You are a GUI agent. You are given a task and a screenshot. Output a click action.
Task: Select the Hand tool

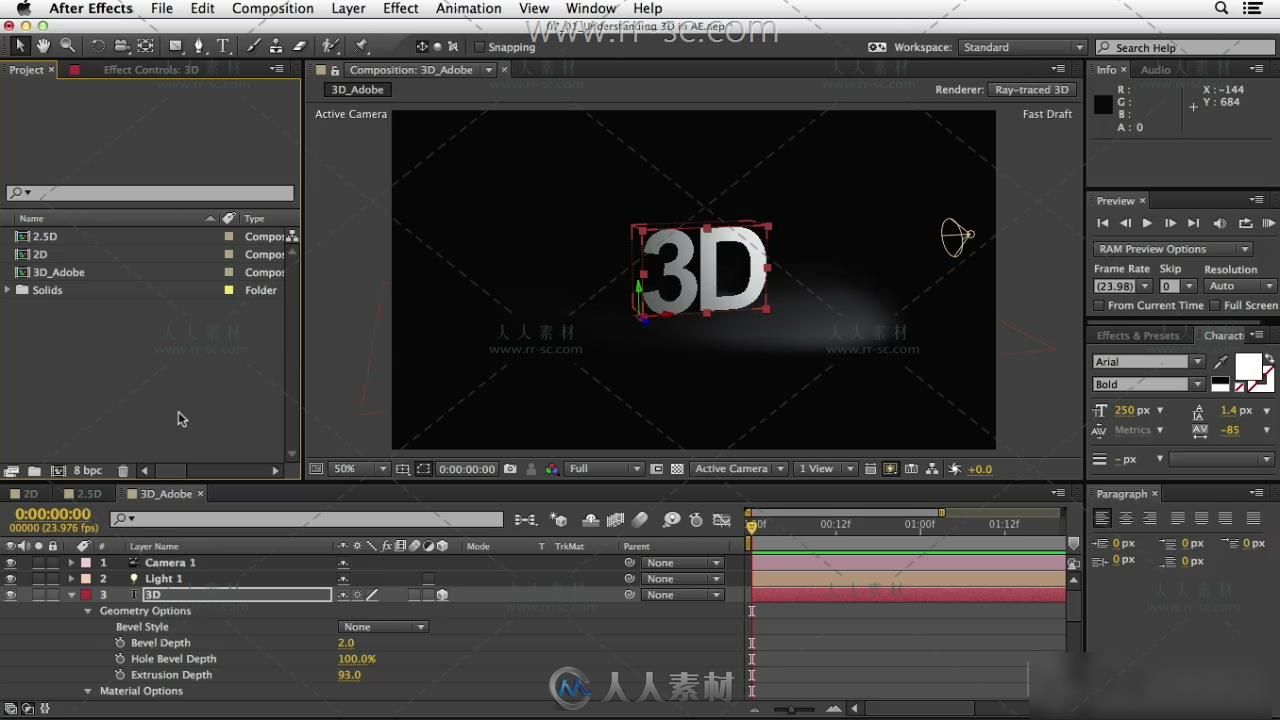(x=43, y=46)
